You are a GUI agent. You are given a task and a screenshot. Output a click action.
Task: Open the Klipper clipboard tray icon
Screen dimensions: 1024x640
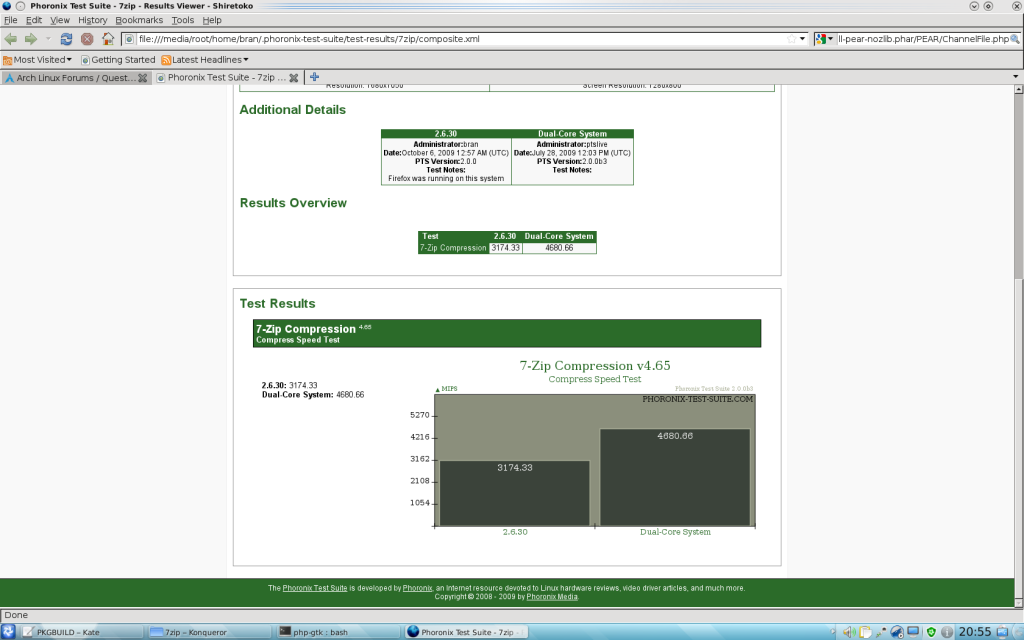pyautogui.click(x=865, y=632)
